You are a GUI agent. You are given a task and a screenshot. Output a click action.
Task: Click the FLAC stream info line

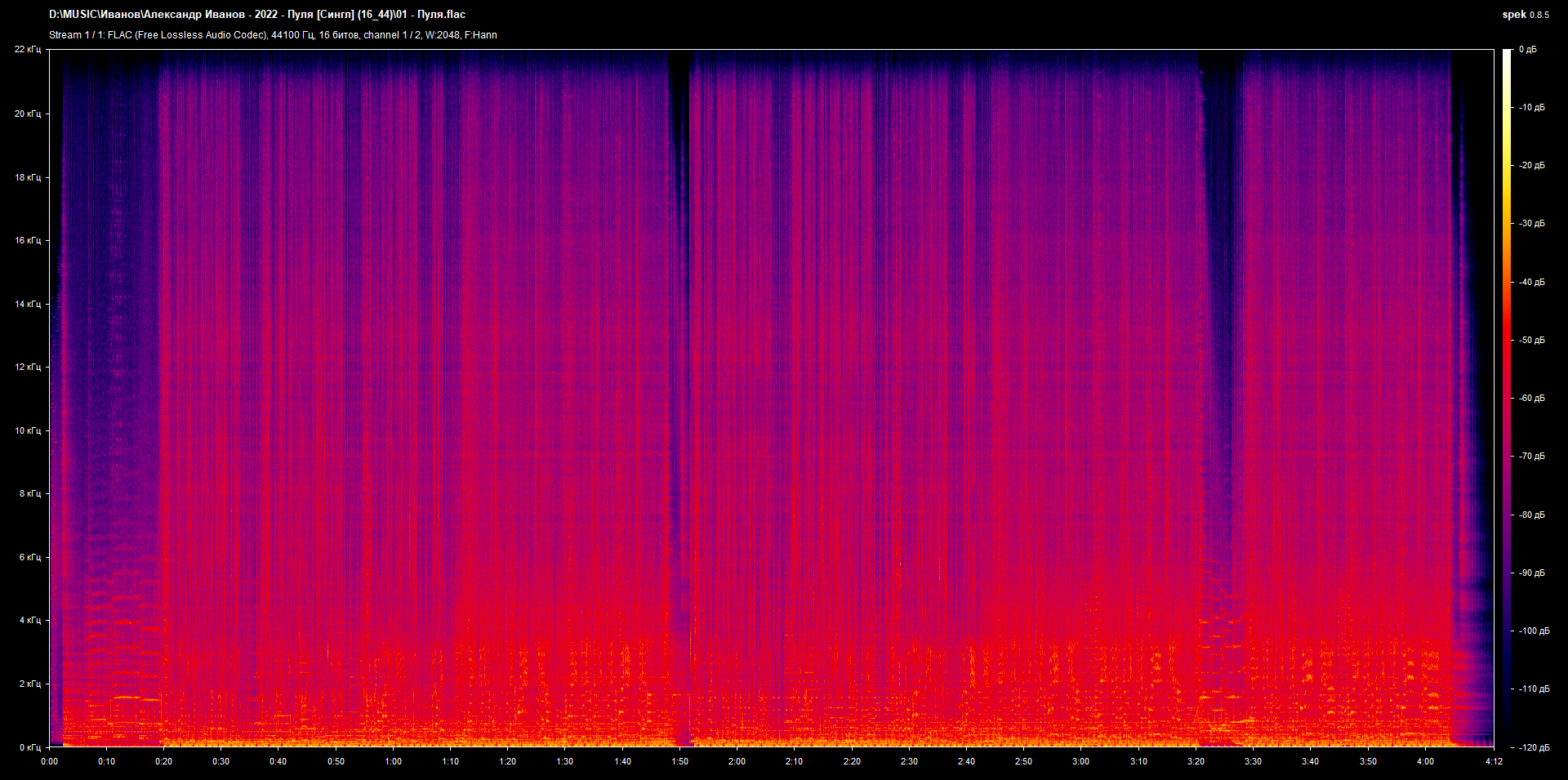(273, 35)
